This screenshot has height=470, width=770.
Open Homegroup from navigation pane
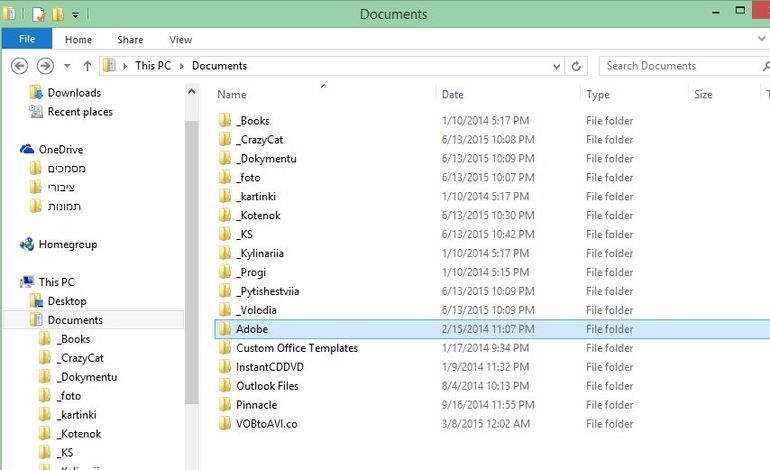pos(67,244)
